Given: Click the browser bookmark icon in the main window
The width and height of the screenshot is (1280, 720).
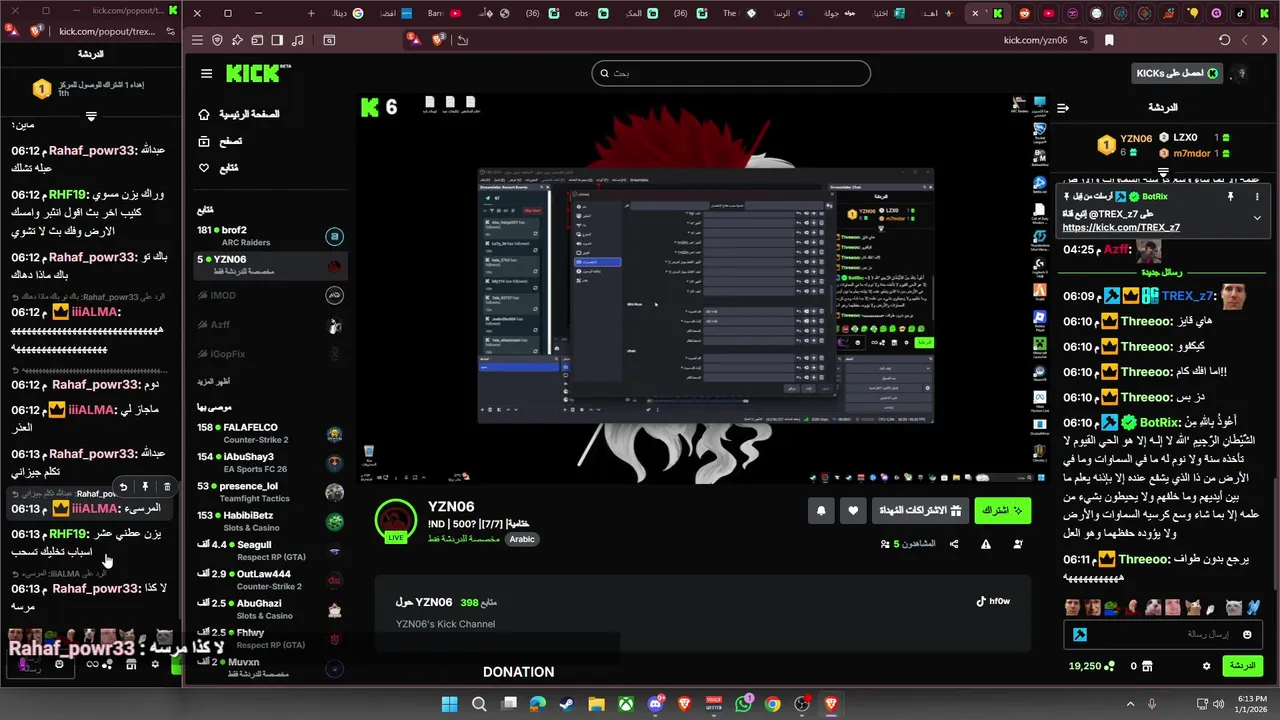Looking at the screenshot, I should click(x=1109, y=40).
